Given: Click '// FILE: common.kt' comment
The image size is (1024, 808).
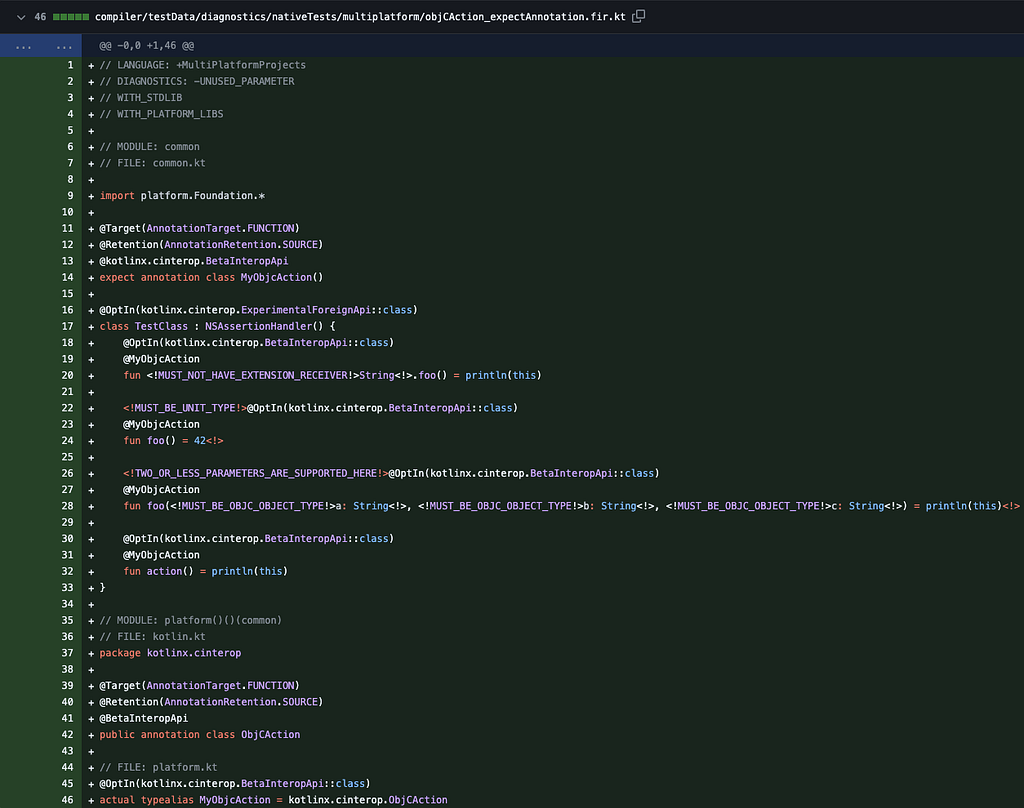Looking at the screenshot, I should coord(152,163).
